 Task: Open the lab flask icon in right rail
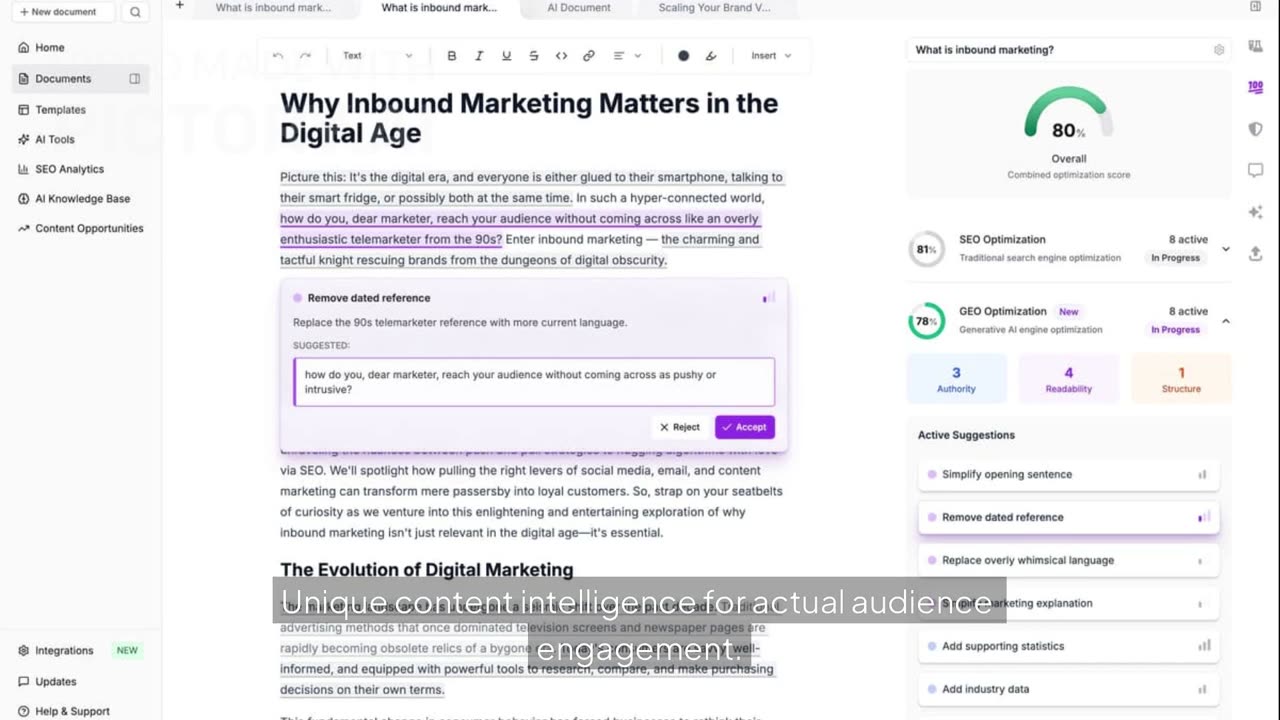tap(1256, 46)
